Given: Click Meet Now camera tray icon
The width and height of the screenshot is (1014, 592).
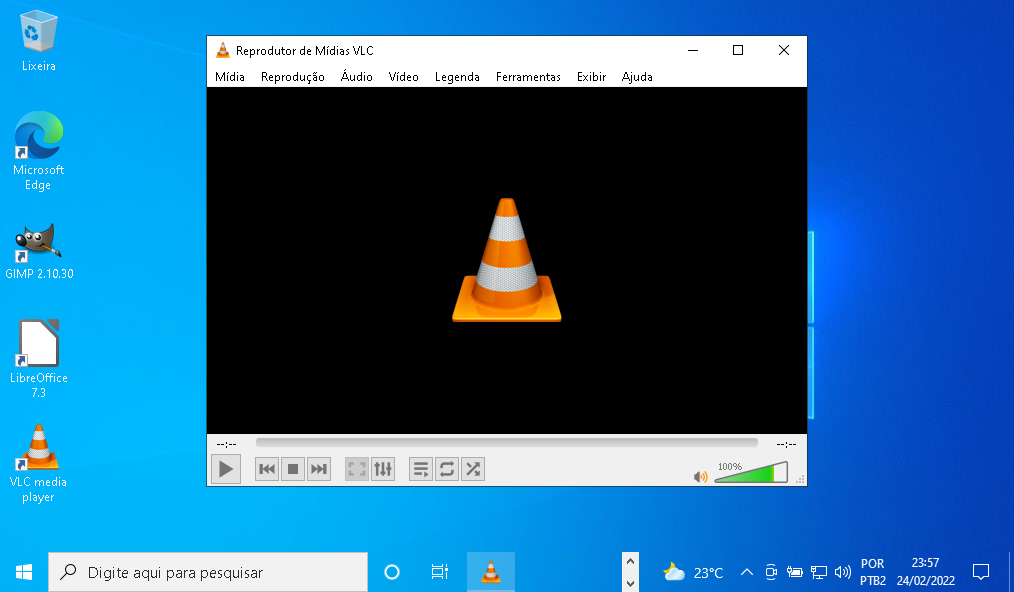Looking at the screenshot, I should pyautogui.click(x=771, y=572).
